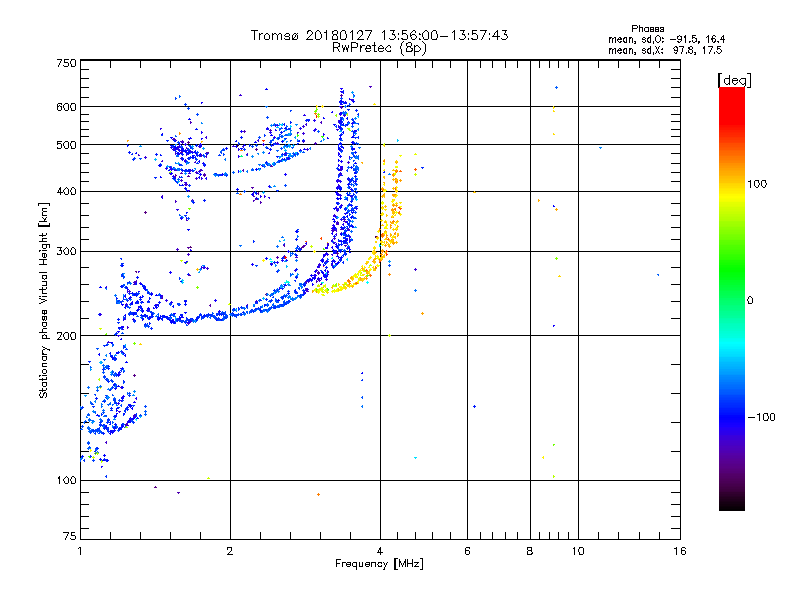Click the y-axis tick label '75'
The width and height of the screenshot is (800, 600).
click(x=70, y=536)
